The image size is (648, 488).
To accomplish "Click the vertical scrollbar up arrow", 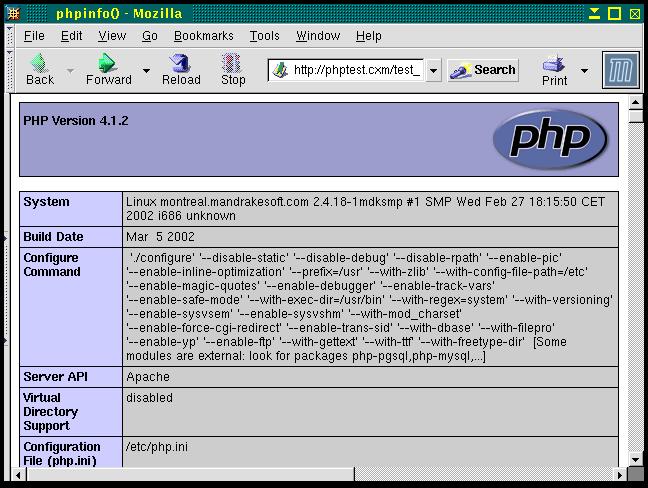I will (635, 102).
